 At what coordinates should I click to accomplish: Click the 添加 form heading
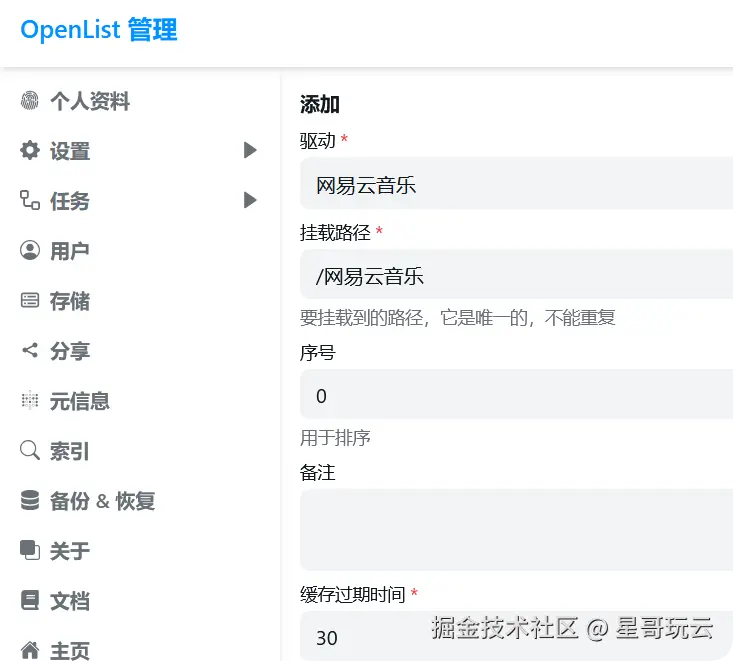click(x=320, y=104)
